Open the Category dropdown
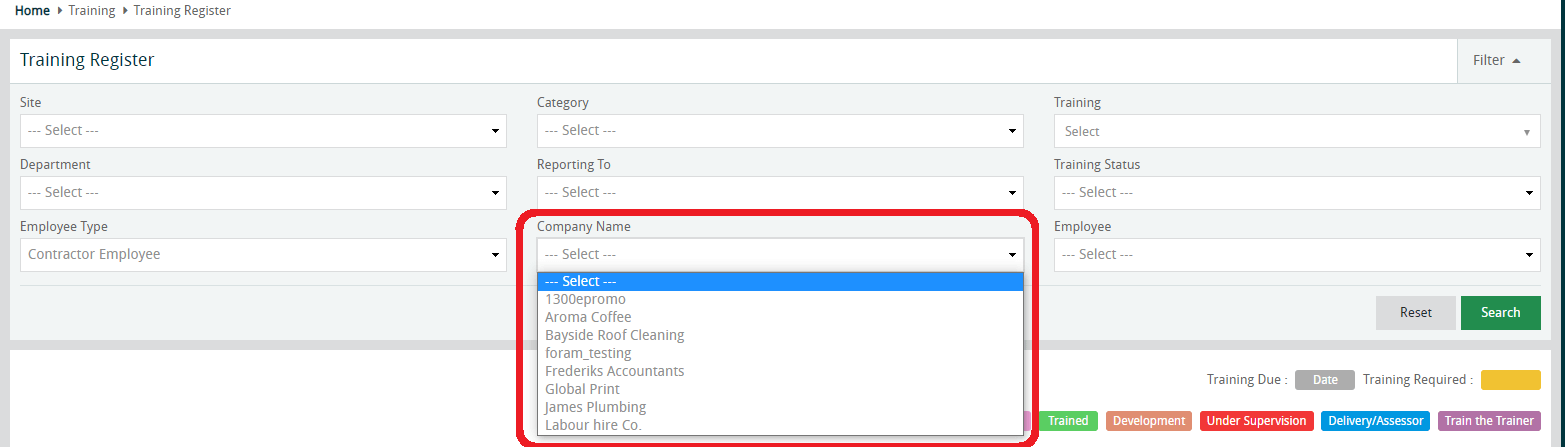The width and height of the screenshot is (1565, 447). coord(780,131)
